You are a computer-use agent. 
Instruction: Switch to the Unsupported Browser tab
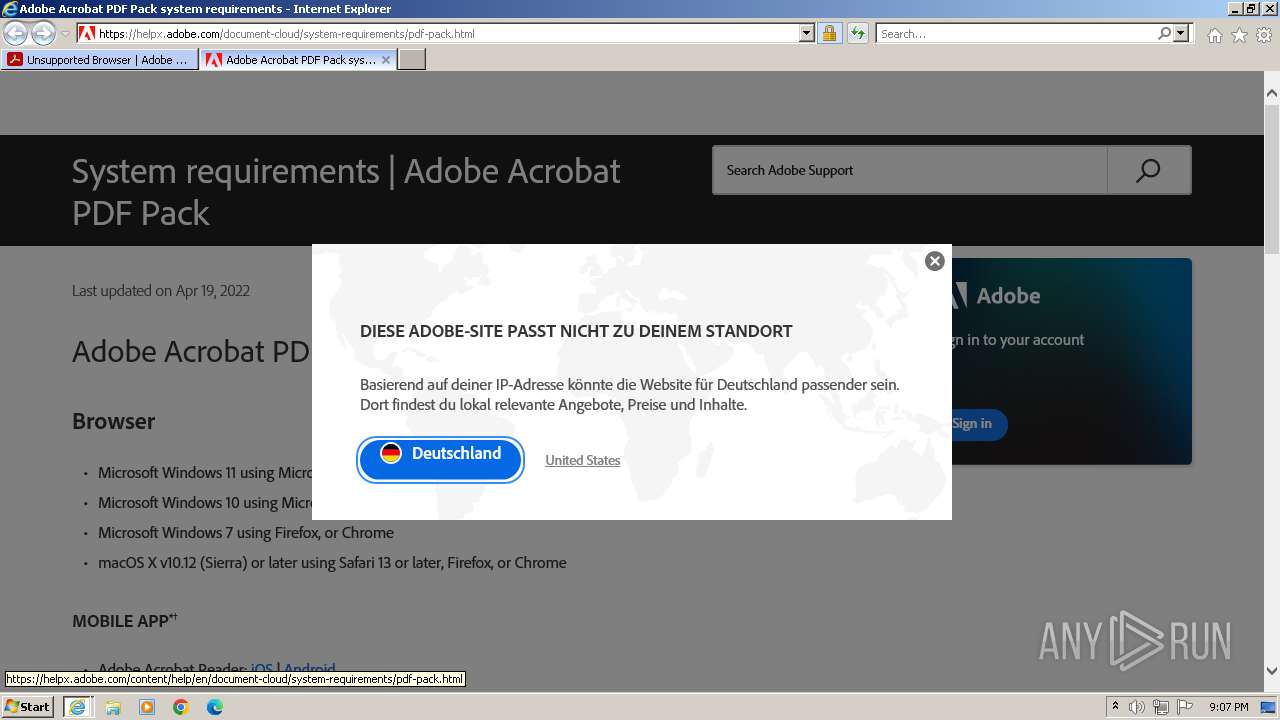point(100,60)
